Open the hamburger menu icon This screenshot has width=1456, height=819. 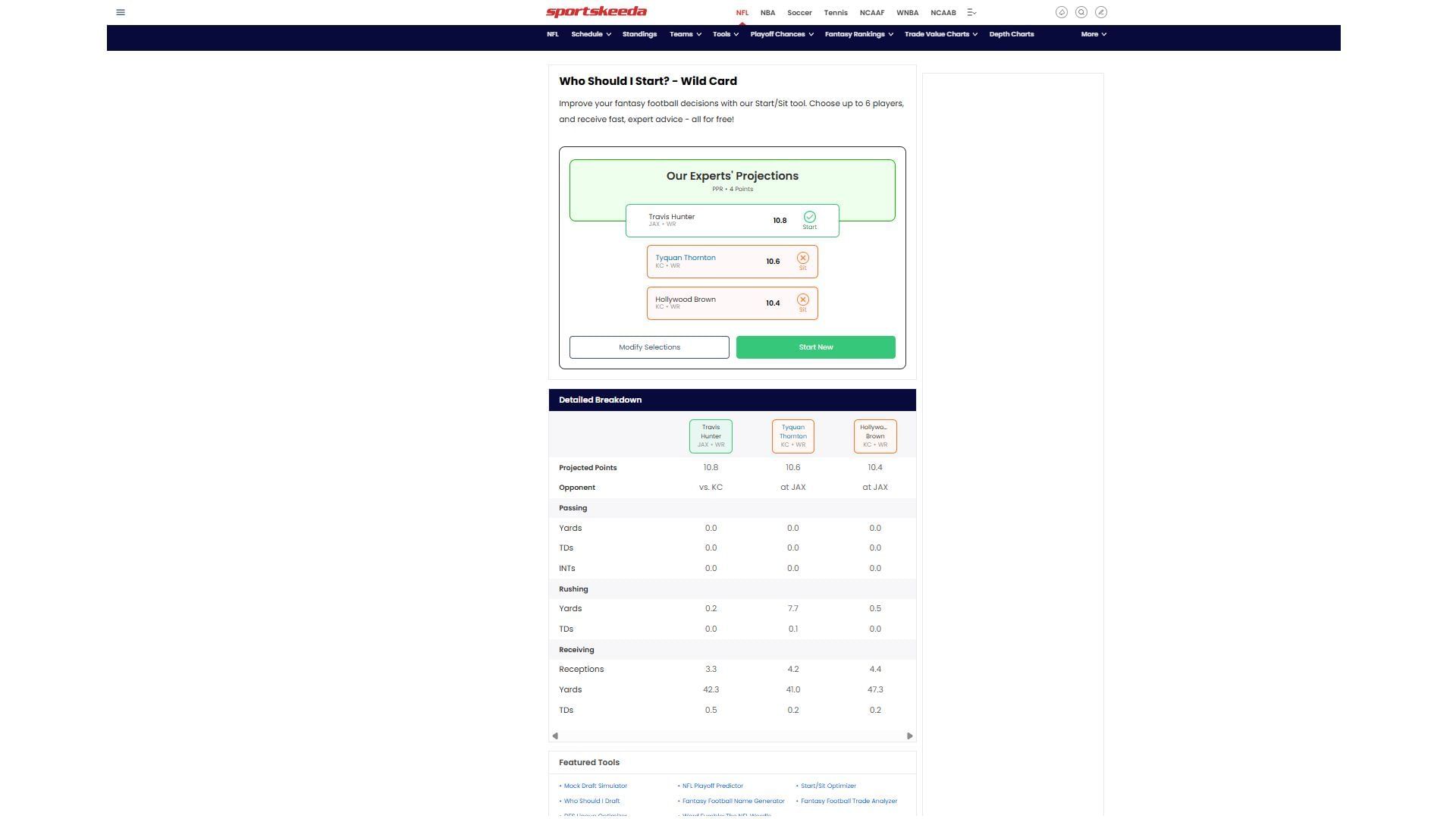pos(120,12)
